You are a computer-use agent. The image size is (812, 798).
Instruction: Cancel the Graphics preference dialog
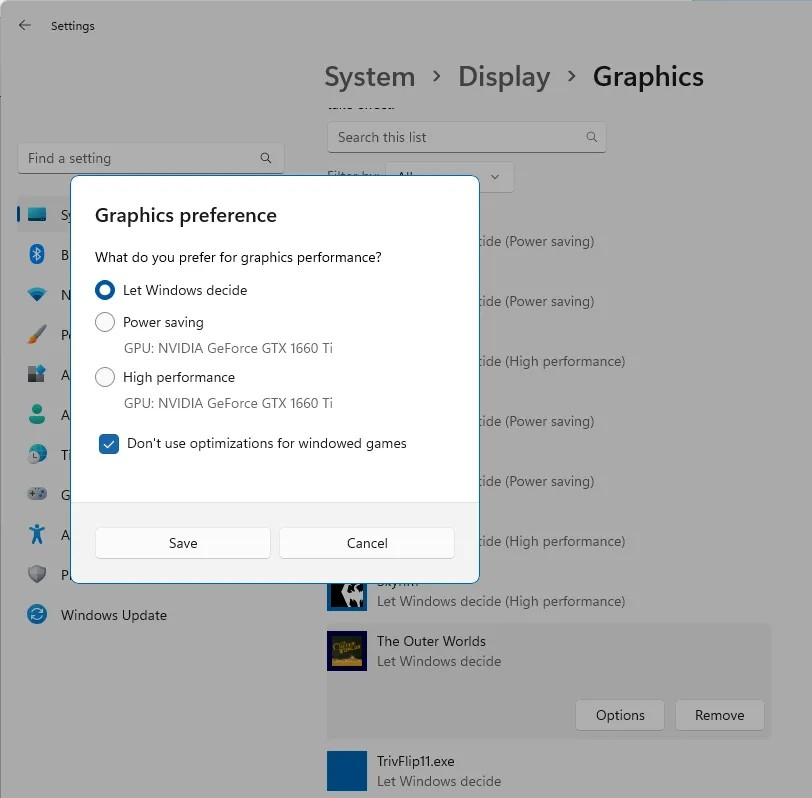pyautogui.click(x=366, y=542)
